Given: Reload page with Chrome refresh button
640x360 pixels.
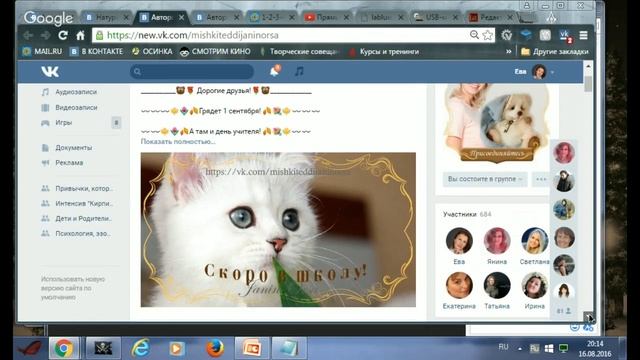Looking at the screenshot, I should coord(62,36).
